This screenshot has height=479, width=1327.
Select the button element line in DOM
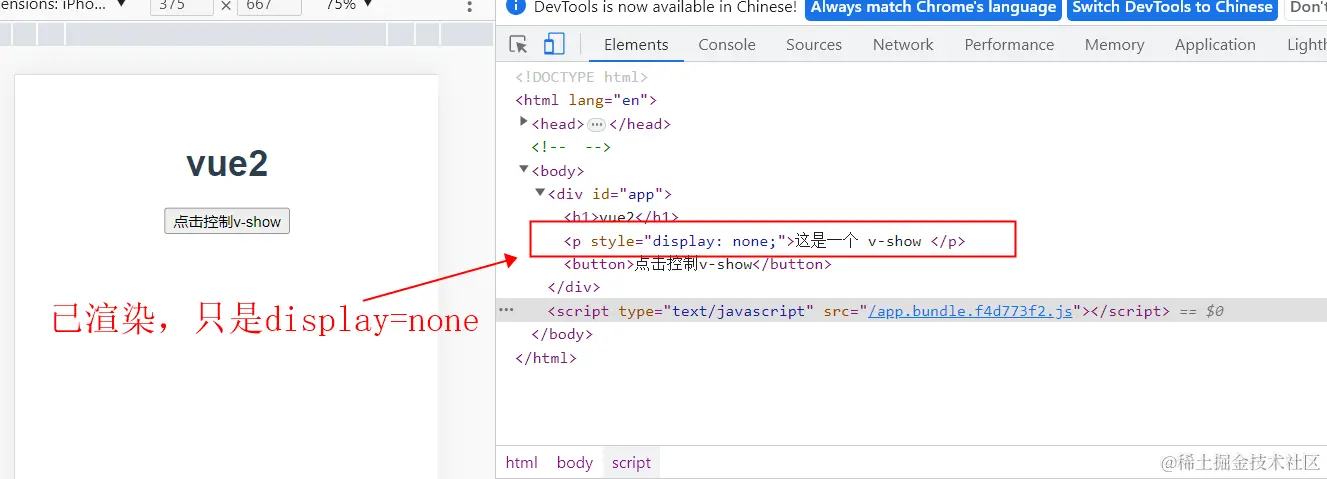click(697, 264)
